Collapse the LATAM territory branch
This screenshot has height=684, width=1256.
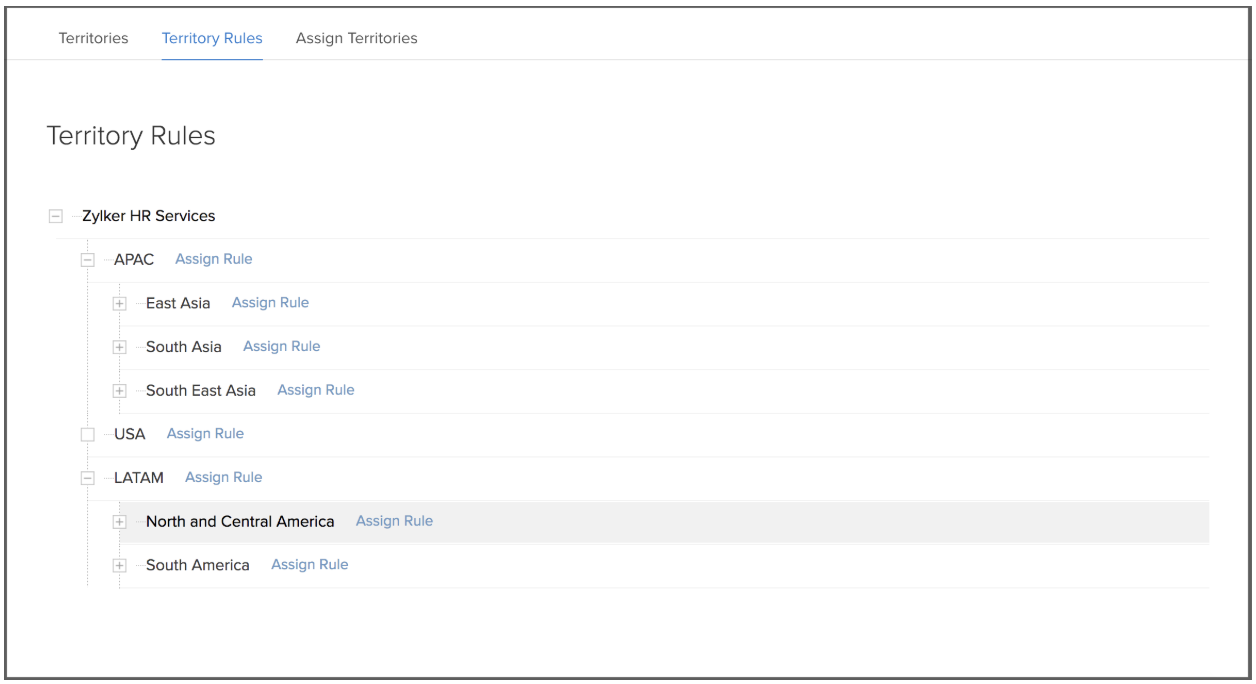click(x=87, y=478)
